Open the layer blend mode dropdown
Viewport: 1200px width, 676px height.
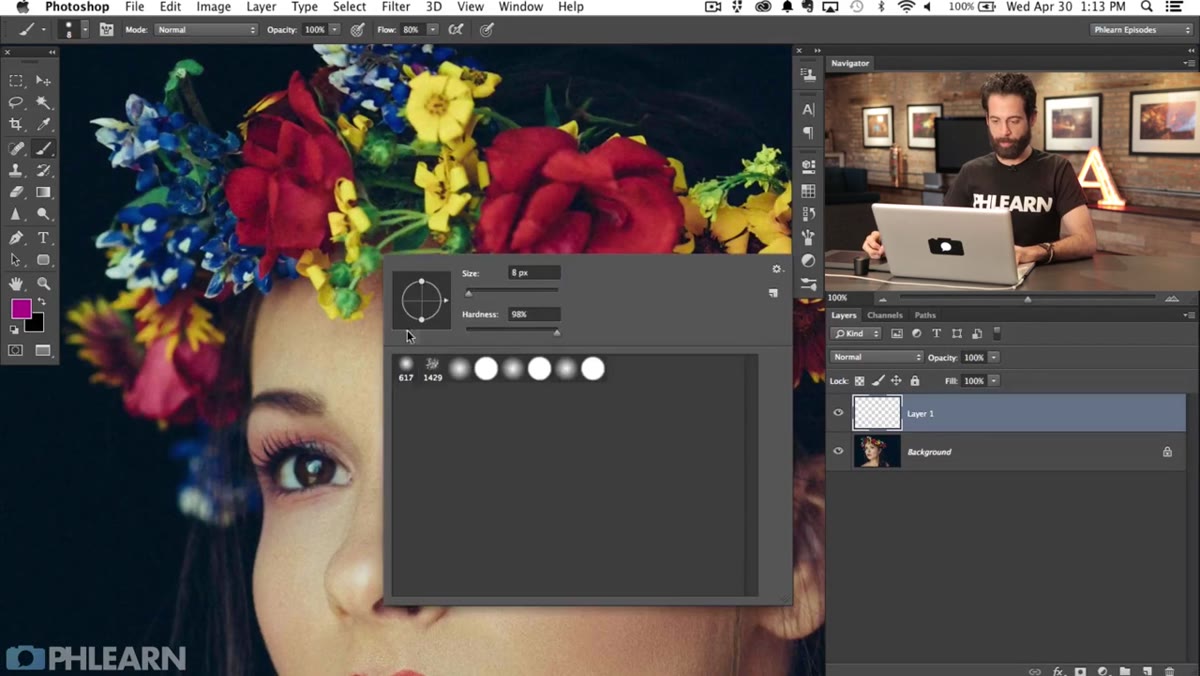(877, 357)
